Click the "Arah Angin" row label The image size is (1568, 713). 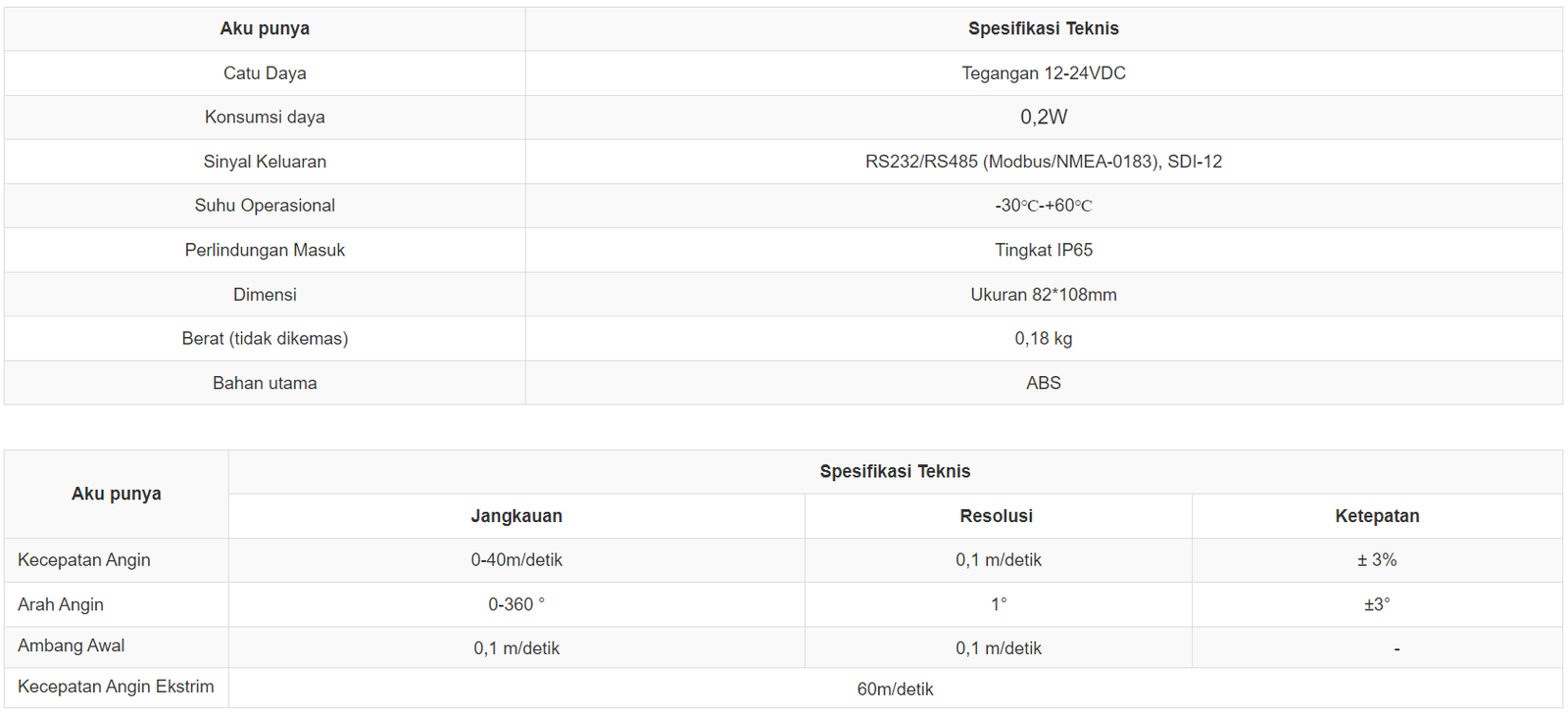61,604
